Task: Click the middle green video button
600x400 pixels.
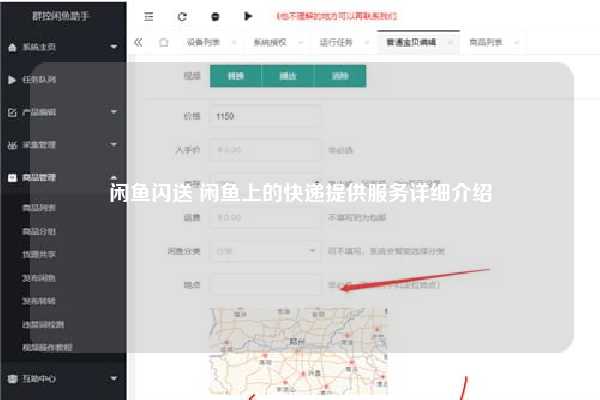Action: (288, 76)
